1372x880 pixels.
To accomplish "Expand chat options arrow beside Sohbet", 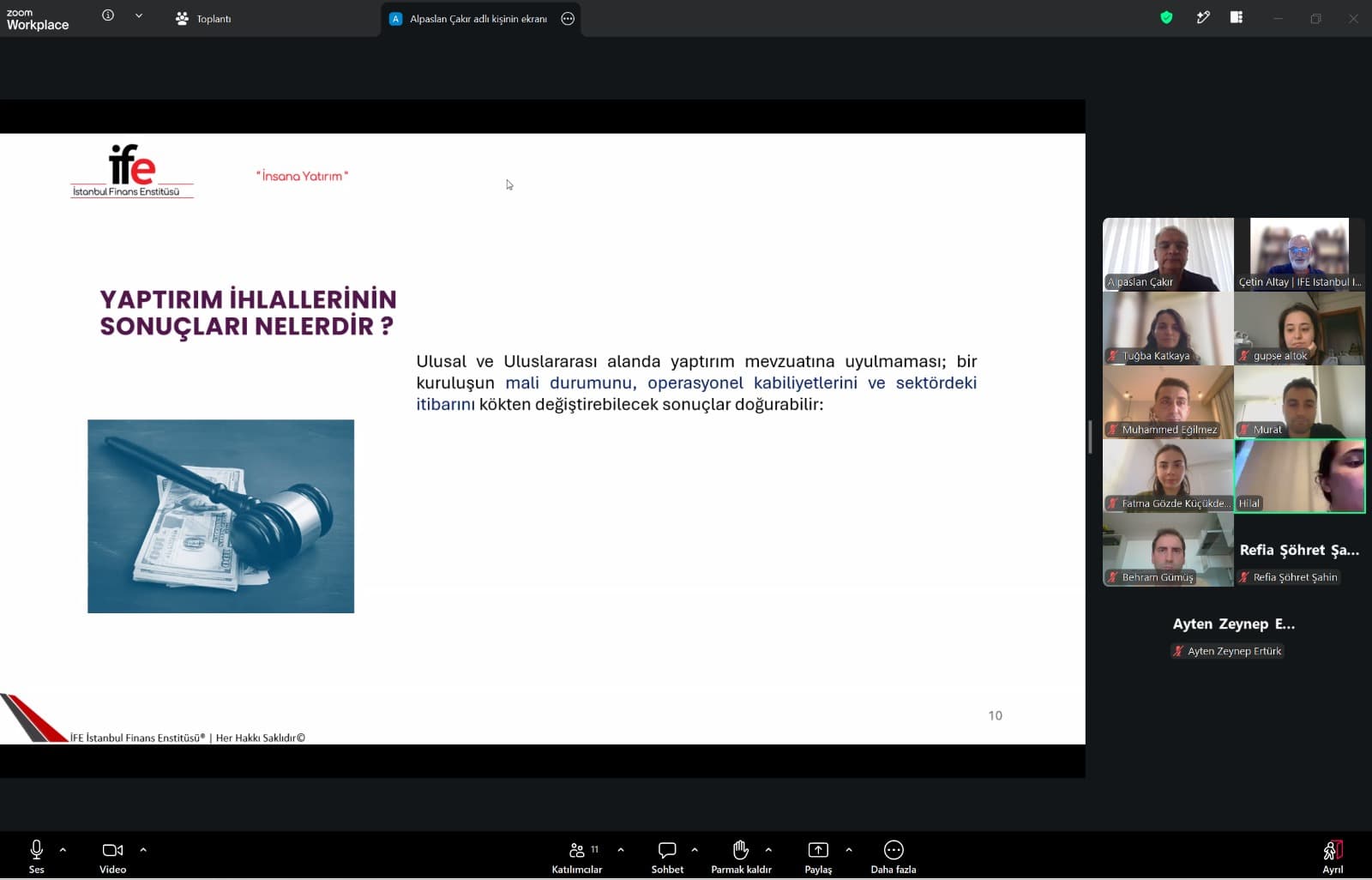I will click(695, 850).
